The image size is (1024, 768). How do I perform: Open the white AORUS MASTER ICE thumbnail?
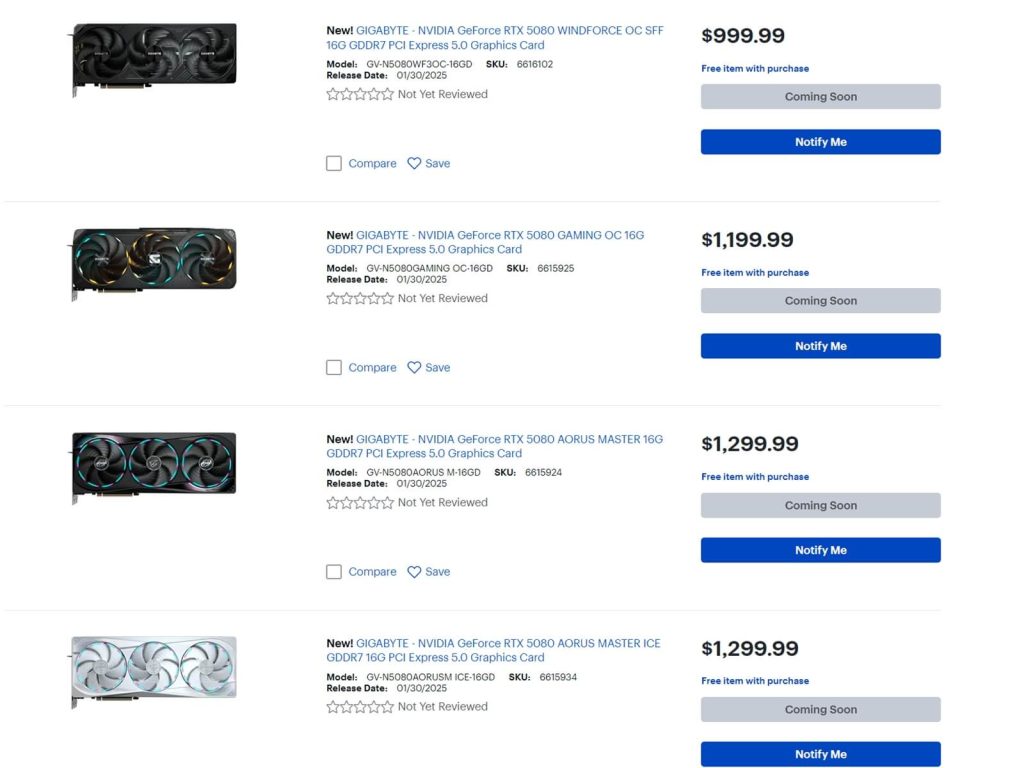click(x=154, y=668)
